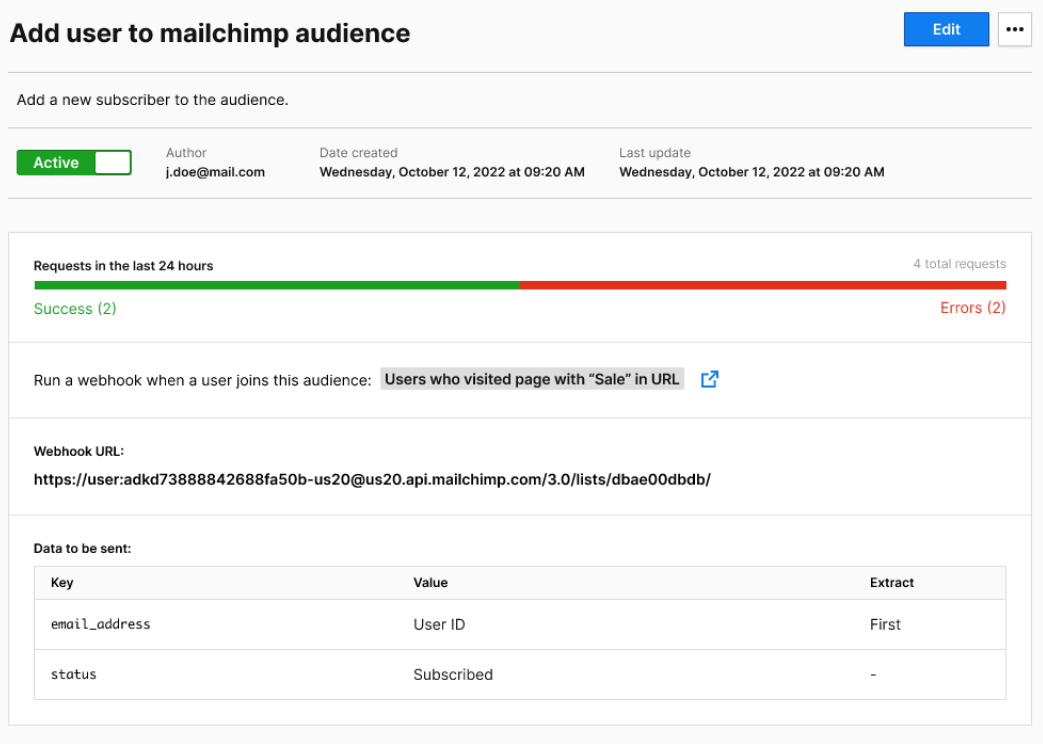Screen dimensions: 1043x744
Task: Open the three-dot more options menu
Action: coord(1014,30)
